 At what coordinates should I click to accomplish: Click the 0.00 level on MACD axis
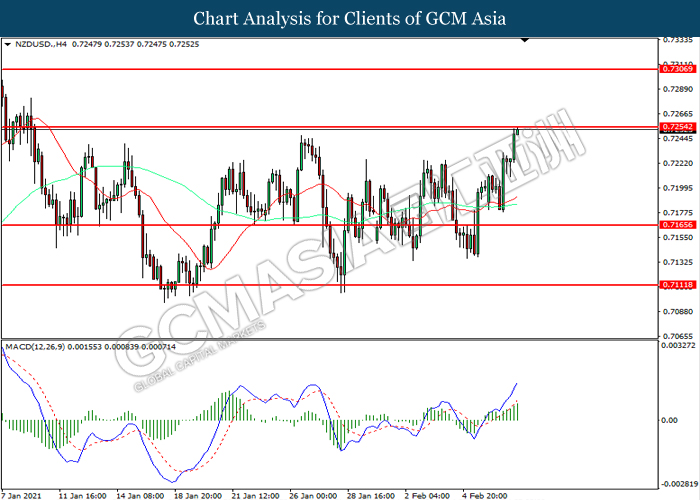click(x=668, y=420)
